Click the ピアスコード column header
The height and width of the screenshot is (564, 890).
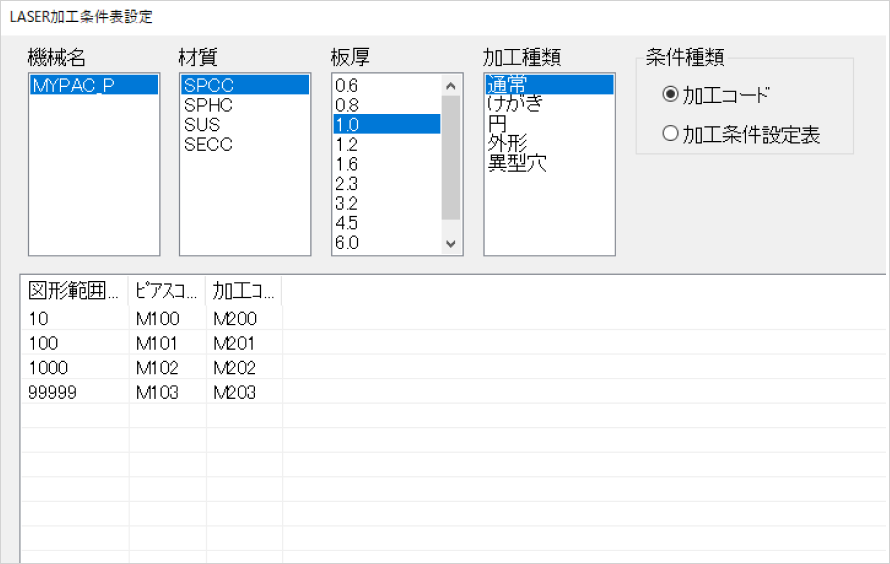pos(167,291)
